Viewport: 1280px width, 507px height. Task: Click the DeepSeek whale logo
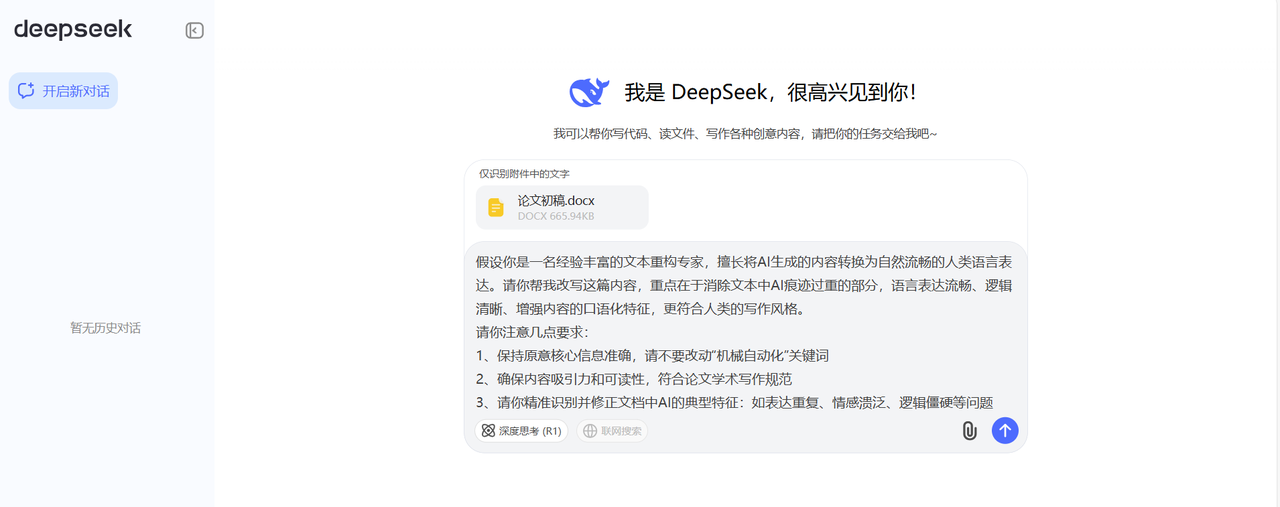tap(590, 93)
